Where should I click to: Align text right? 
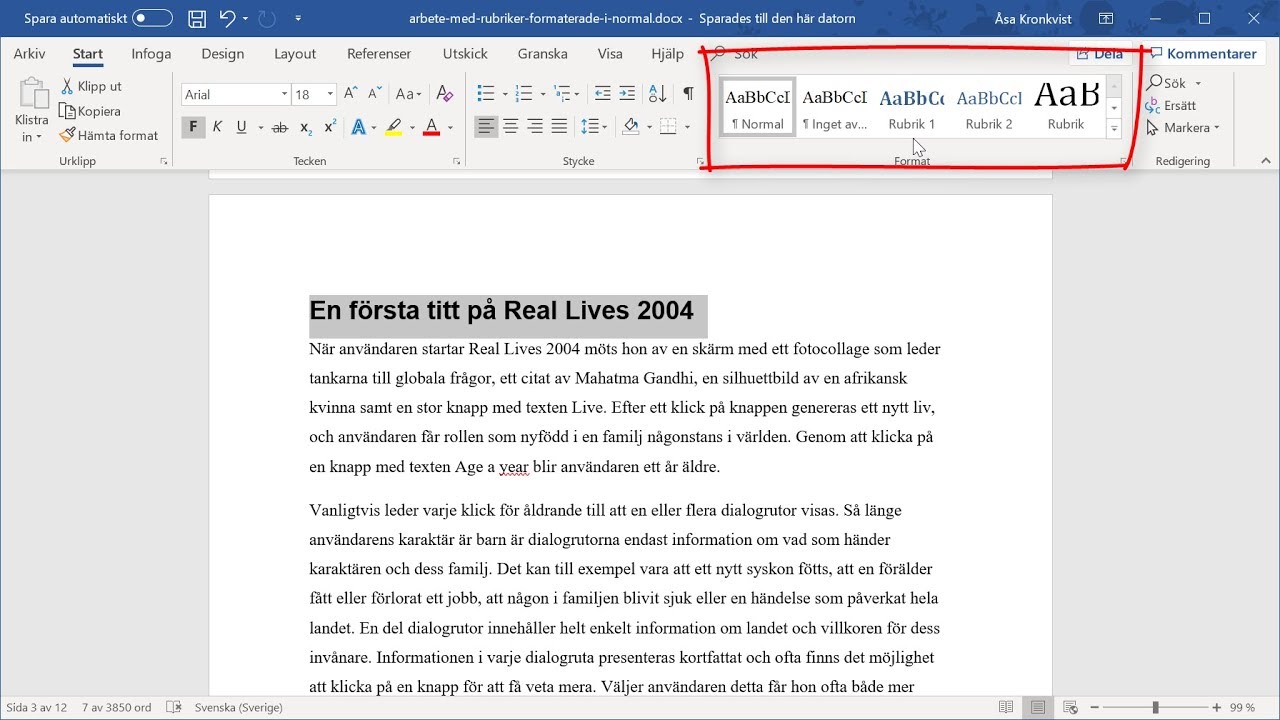coord(535,127)
